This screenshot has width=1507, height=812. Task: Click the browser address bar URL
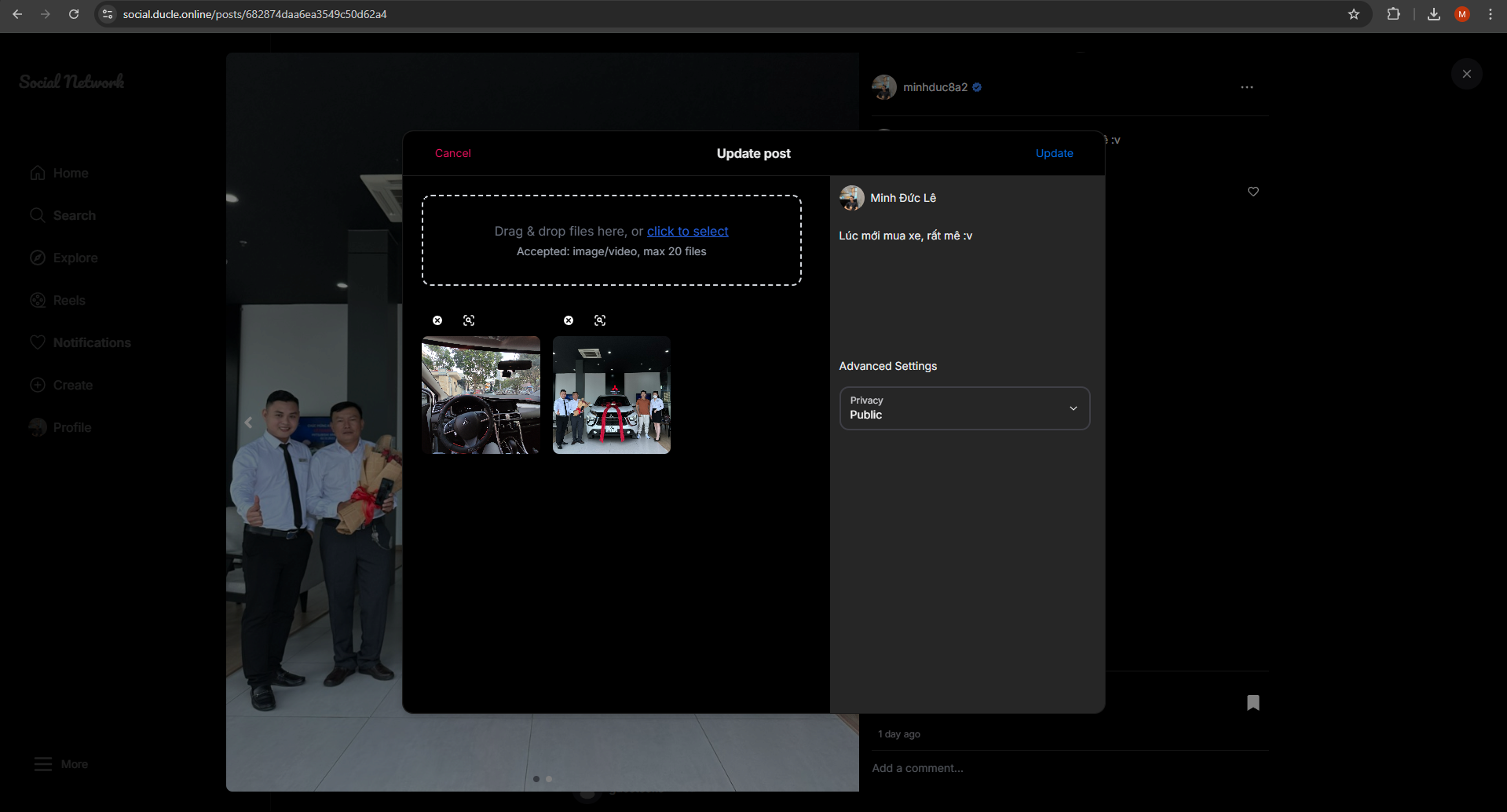(x=254, y=14)
